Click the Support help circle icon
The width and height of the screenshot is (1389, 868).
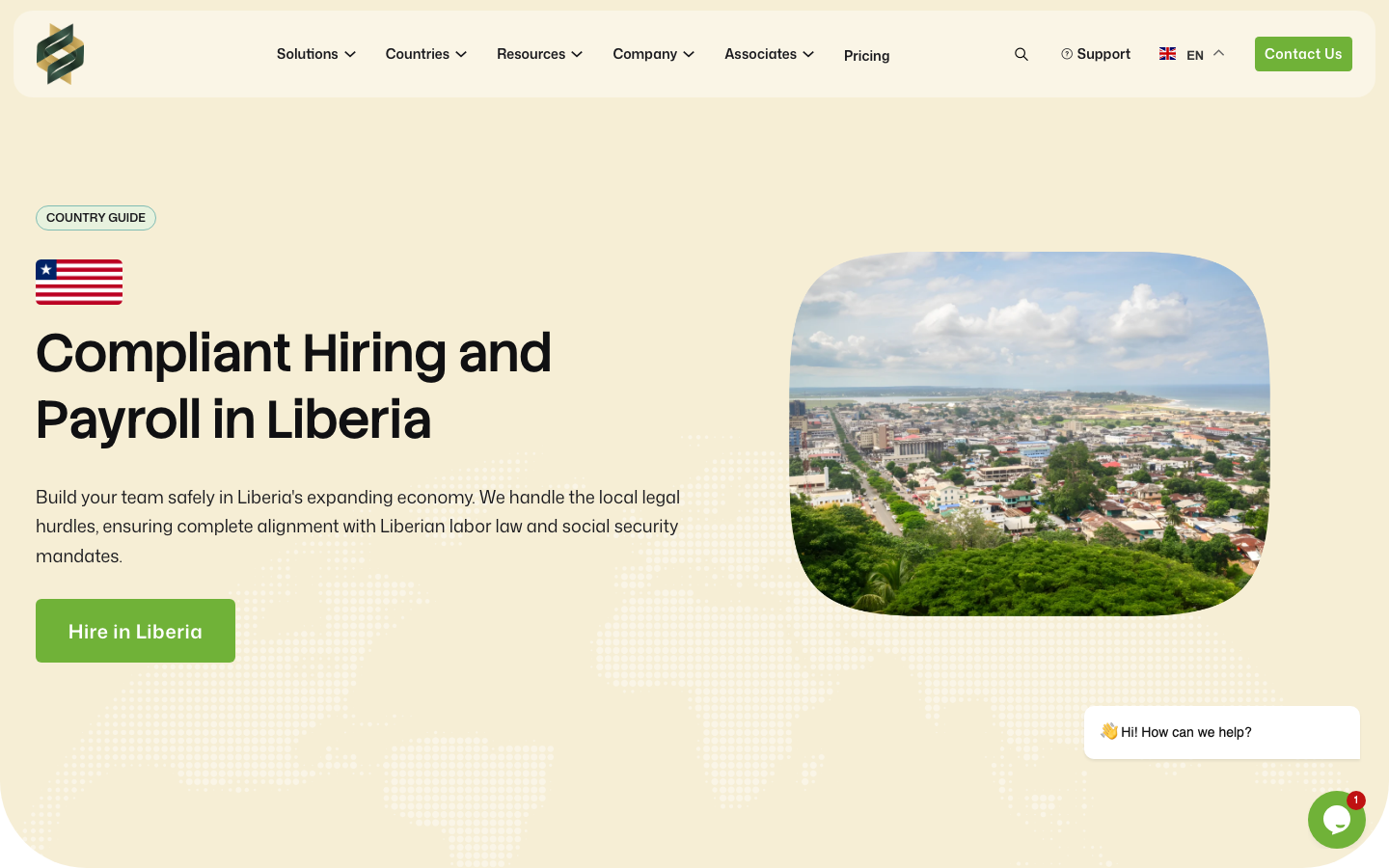[x=1067, y=54]
